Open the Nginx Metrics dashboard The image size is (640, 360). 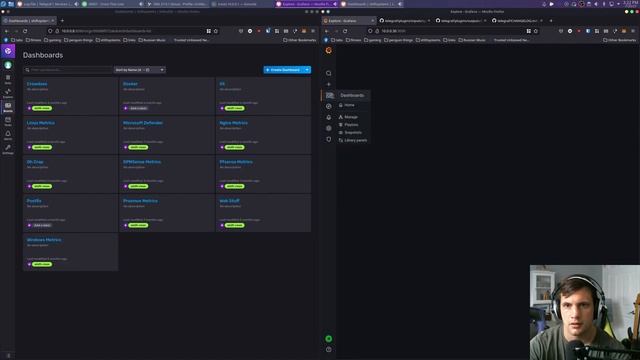tap(233, 123)
